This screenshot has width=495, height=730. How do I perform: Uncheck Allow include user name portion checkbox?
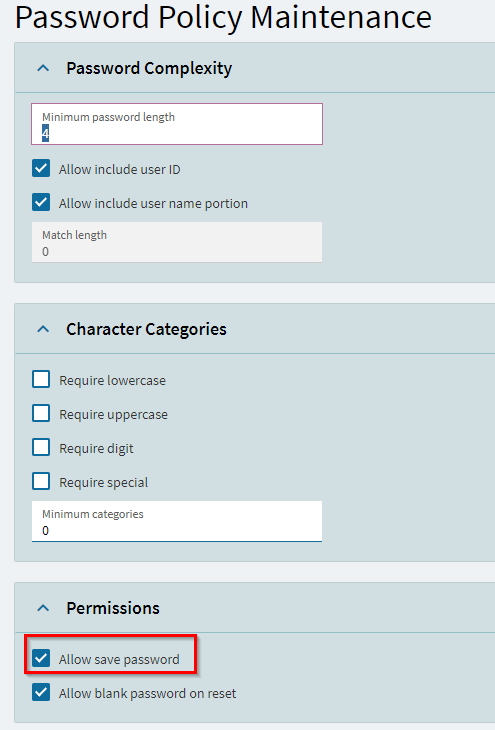coord(41,203)
